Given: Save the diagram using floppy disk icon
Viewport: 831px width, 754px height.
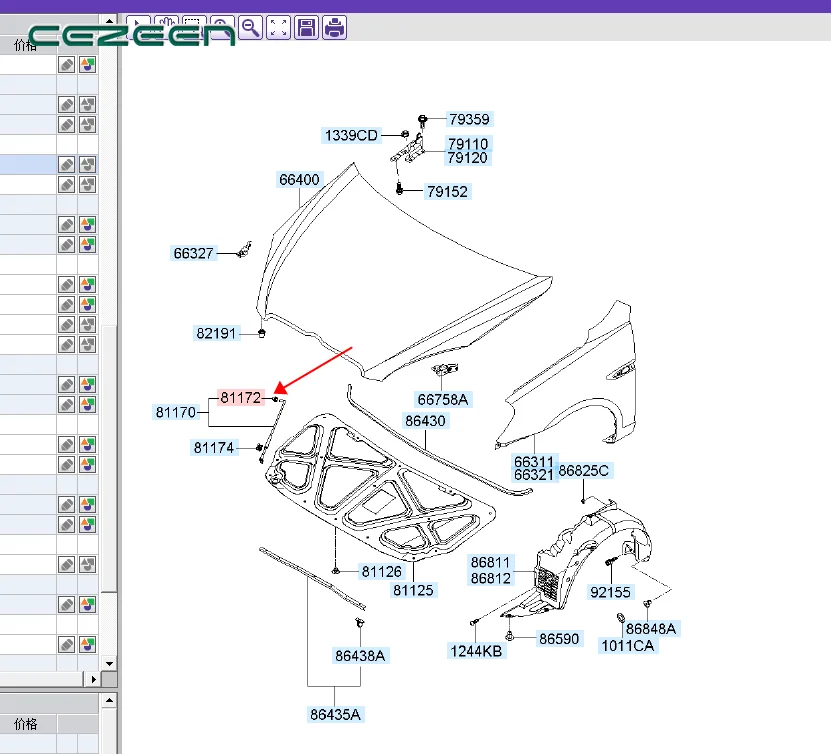Looking at the screenshot, I should point(307,27).
